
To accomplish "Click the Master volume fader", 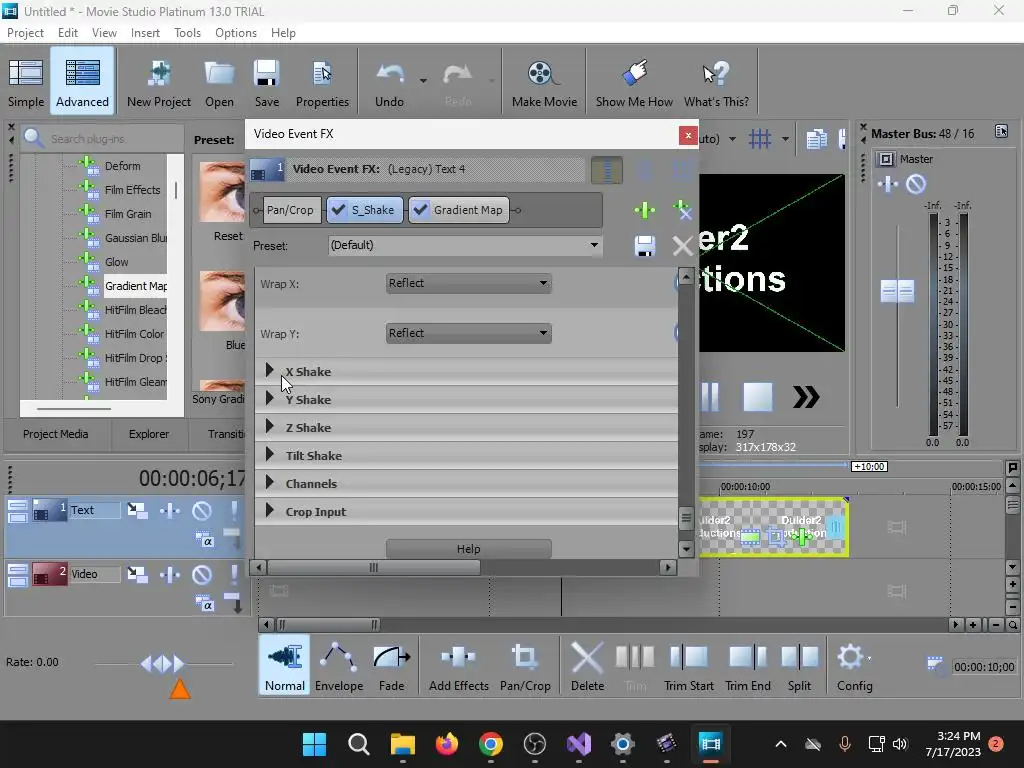I will pos(897,291).
